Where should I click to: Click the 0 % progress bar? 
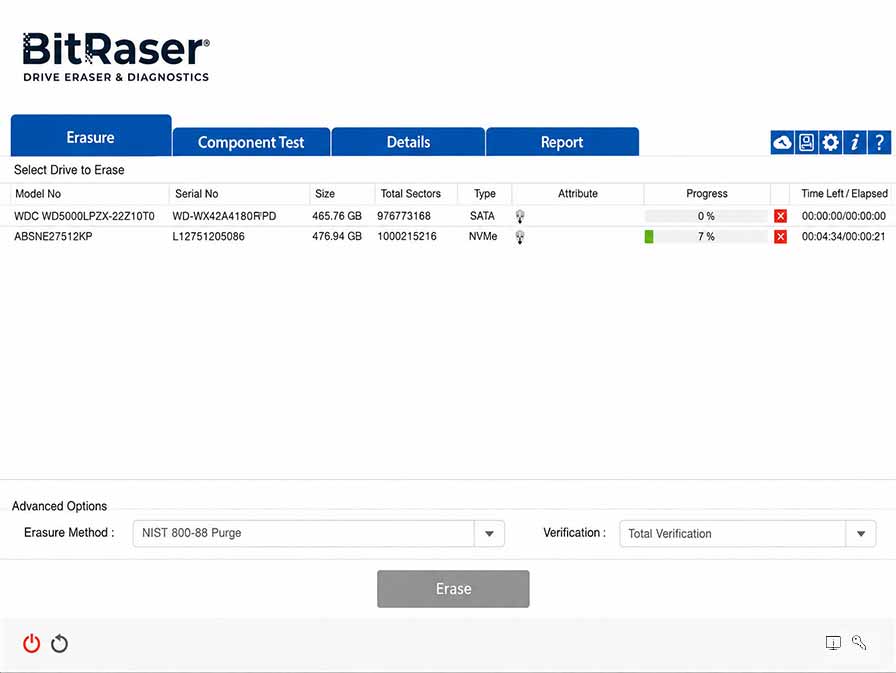pos(706,216)
